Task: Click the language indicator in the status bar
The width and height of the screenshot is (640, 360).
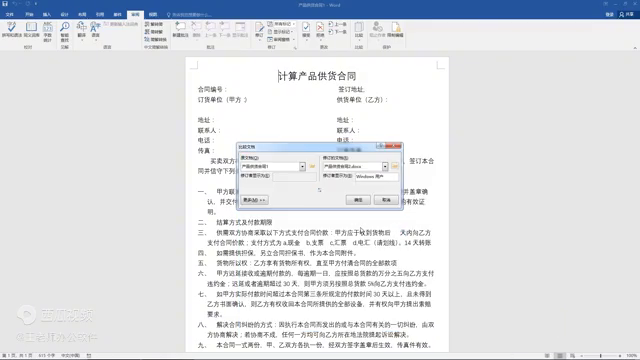Action: [70, 356]
